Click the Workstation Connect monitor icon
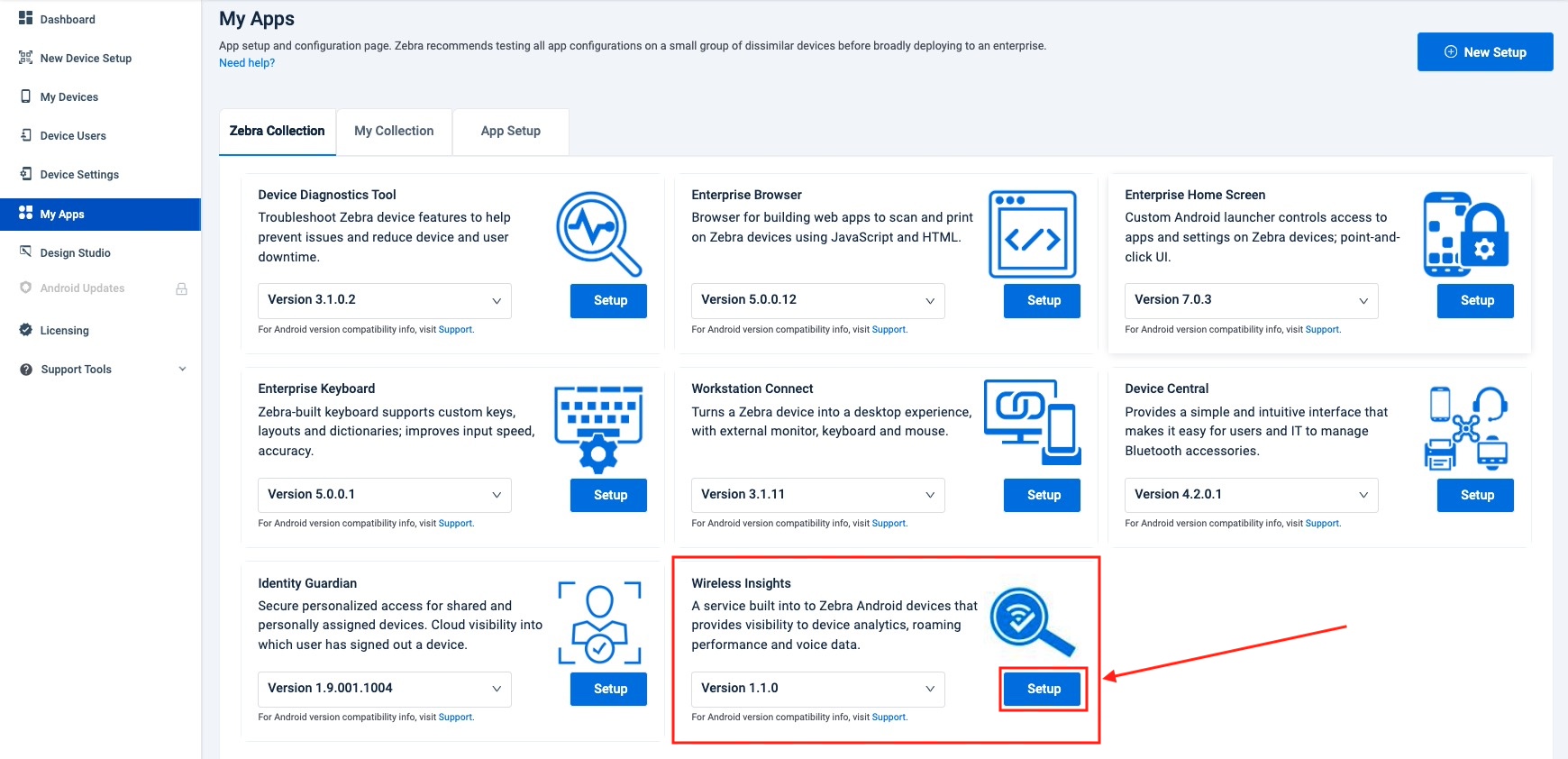Viewport: 1568px width, 759px height. (1032, 422)
